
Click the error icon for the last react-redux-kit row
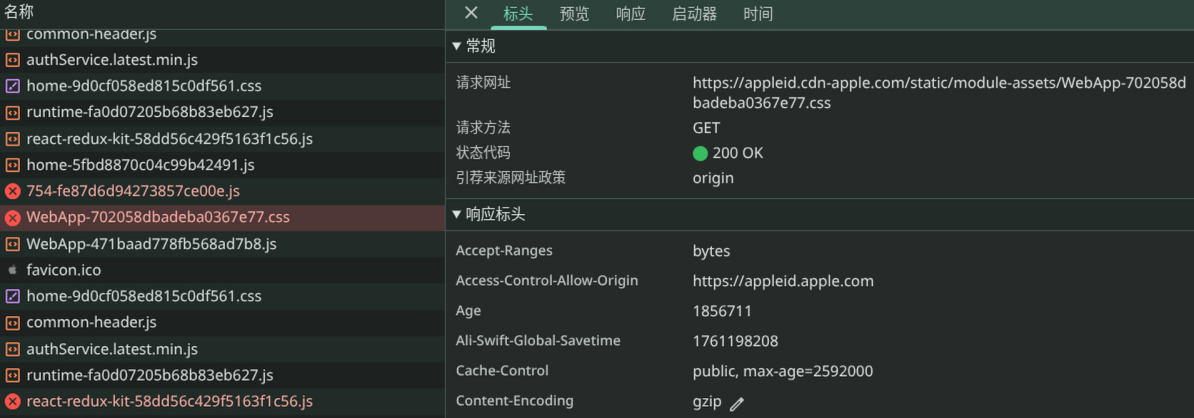[x=13, y=401]
